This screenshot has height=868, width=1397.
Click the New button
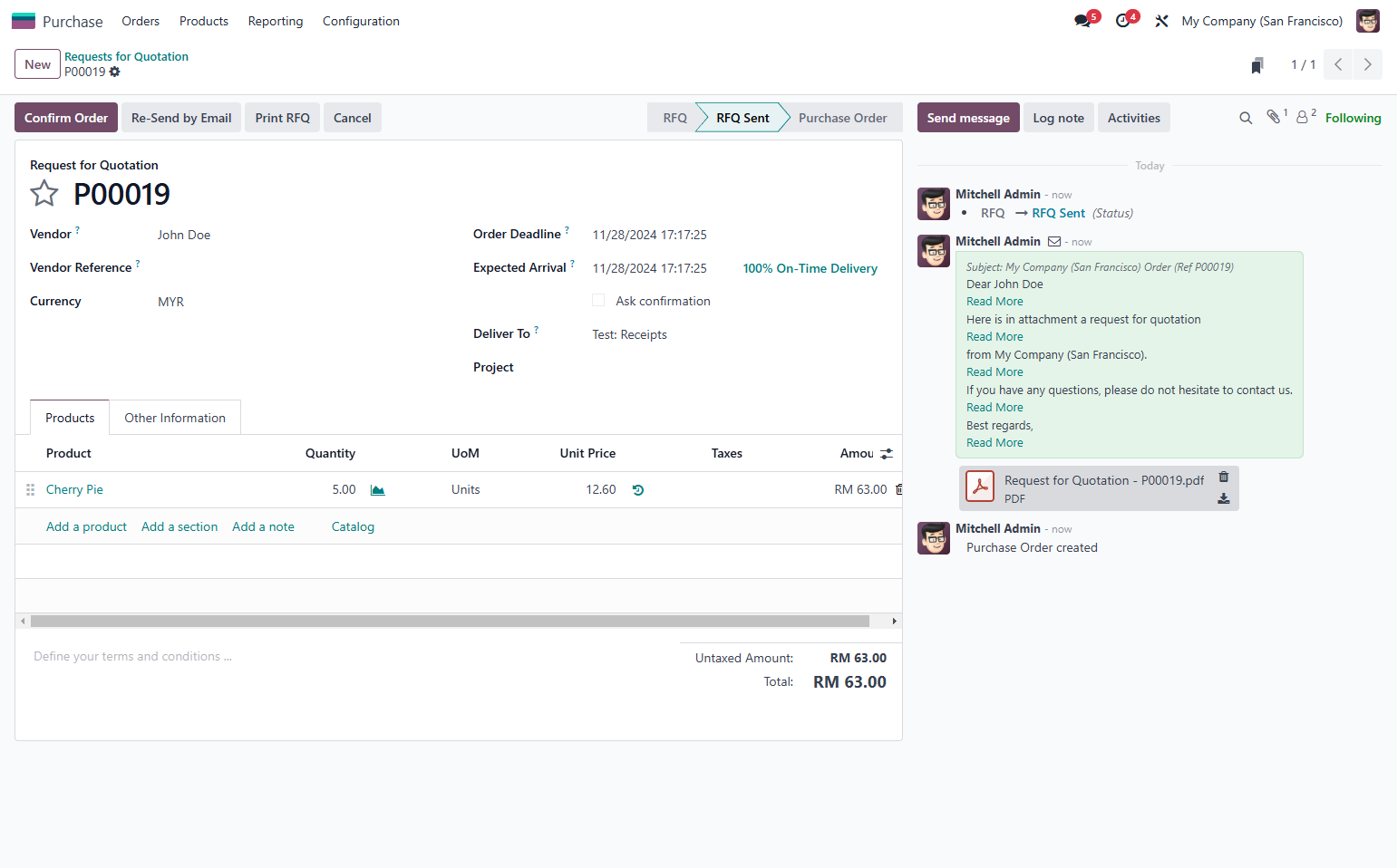(x=38, y=64)
